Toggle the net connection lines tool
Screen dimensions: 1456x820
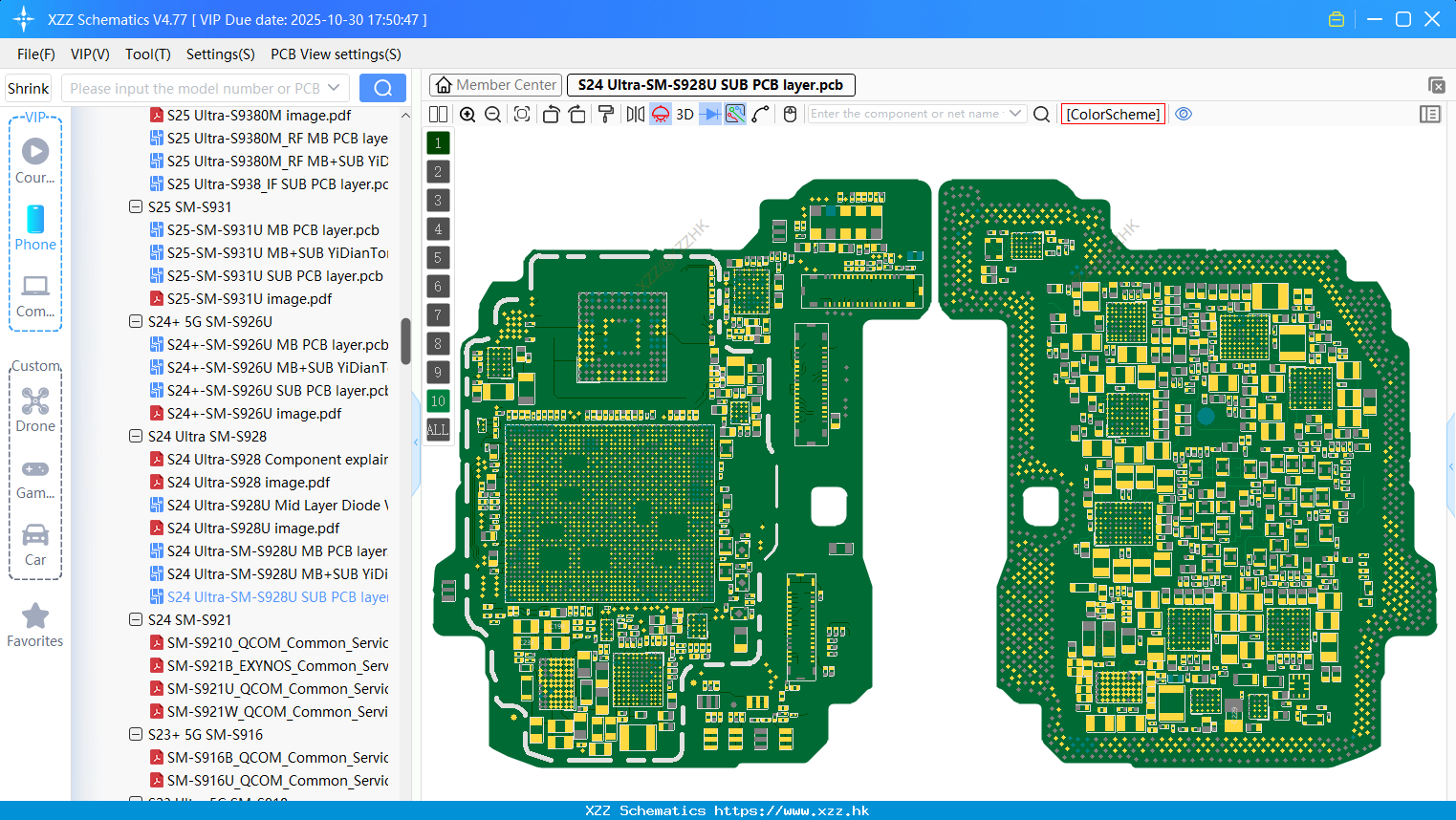click(x=735, y=114)
